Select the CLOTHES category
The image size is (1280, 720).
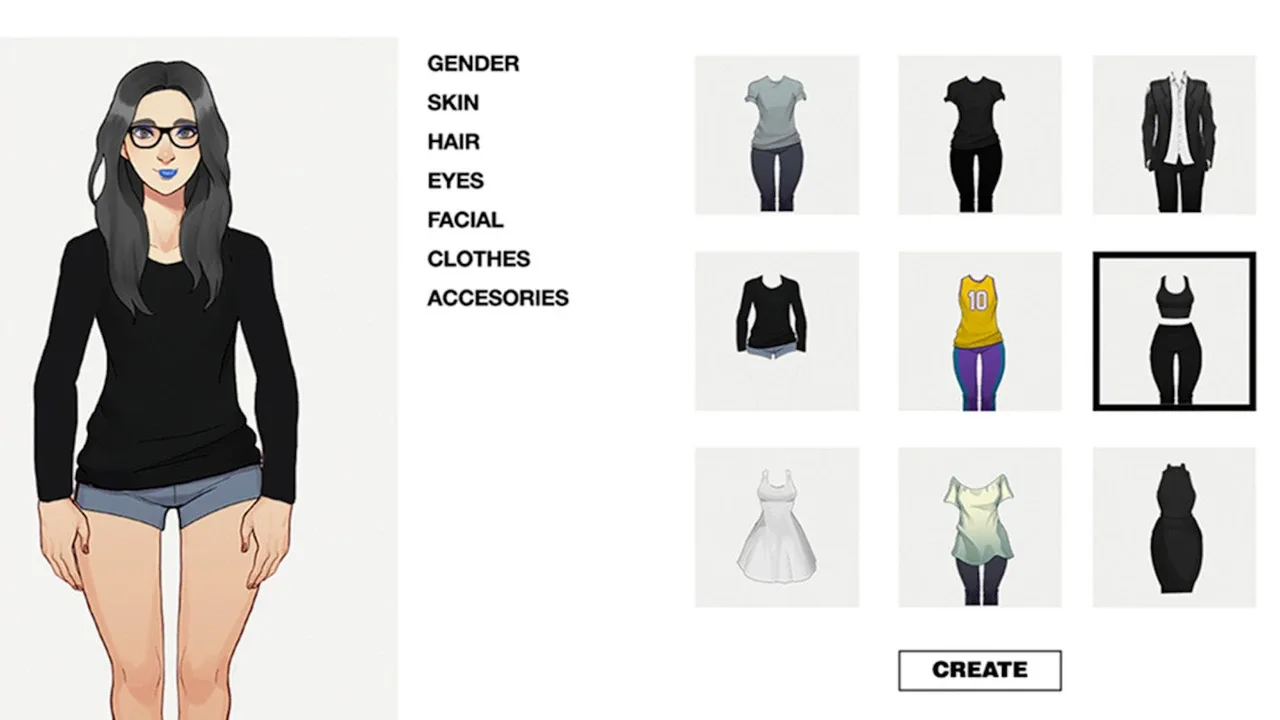point(479,259)
